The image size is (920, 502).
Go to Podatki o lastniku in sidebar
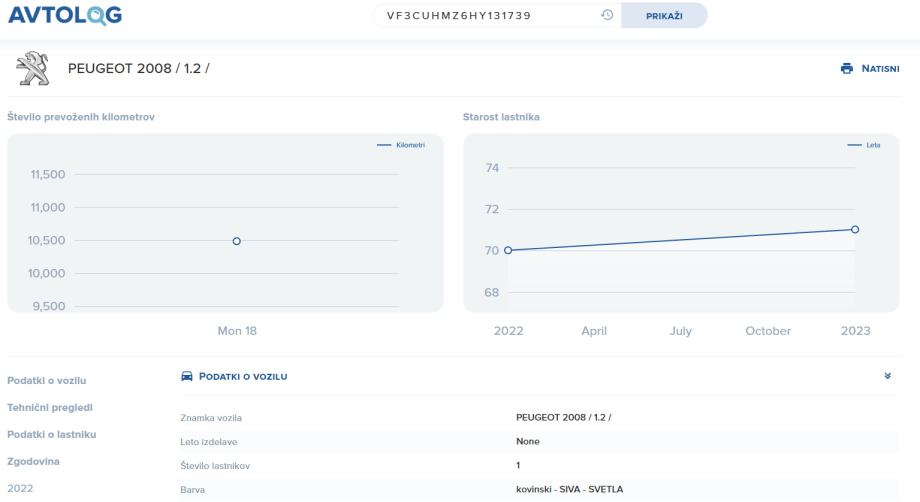[x=52, y=435]
